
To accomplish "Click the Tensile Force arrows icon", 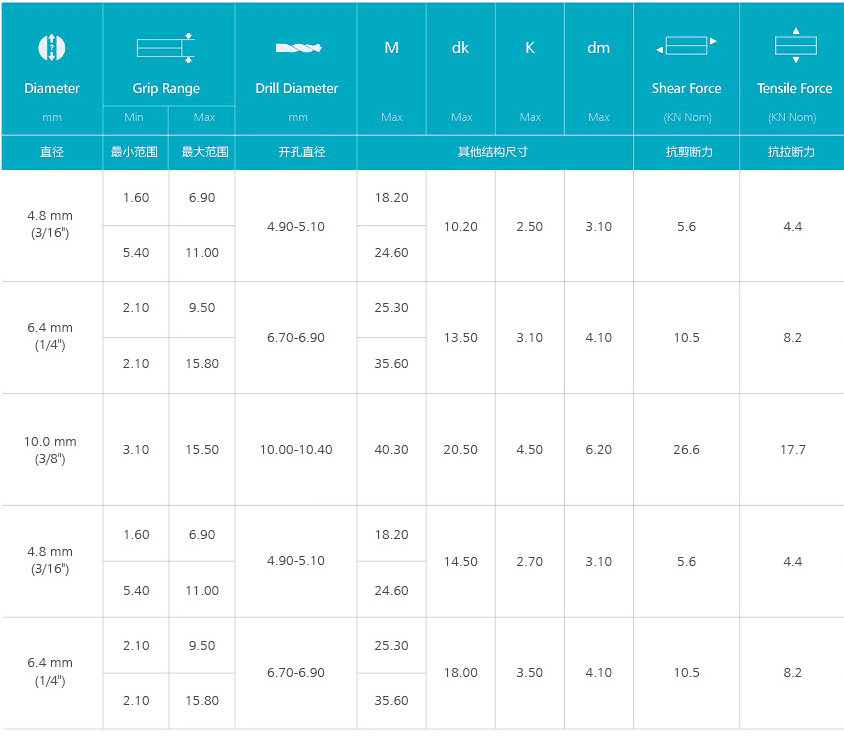I will 796,45.
